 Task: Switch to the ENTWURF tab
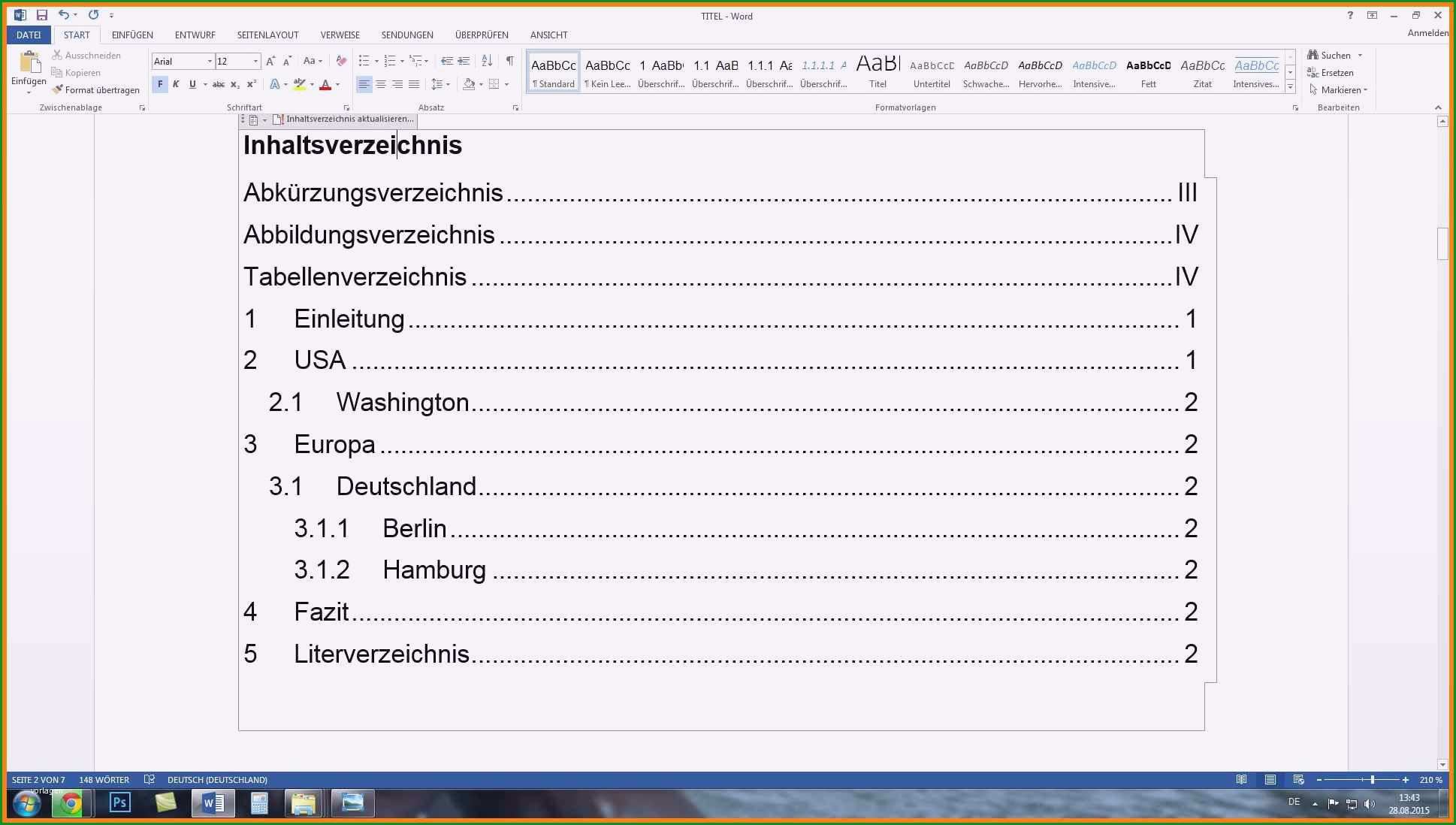pos(195,35)
